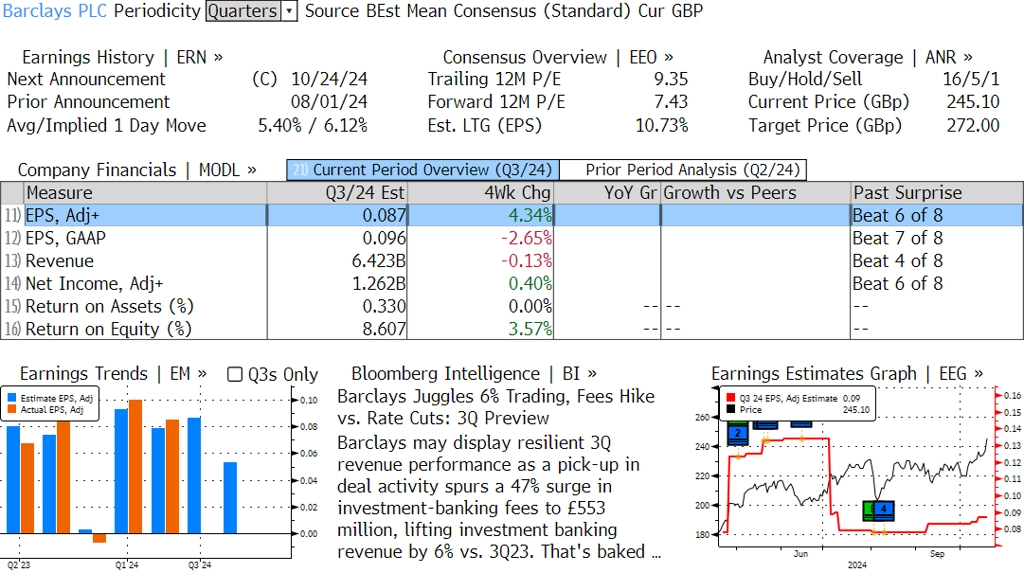Click the Target Price value 272.00
1024x573 pixels.
973,125
